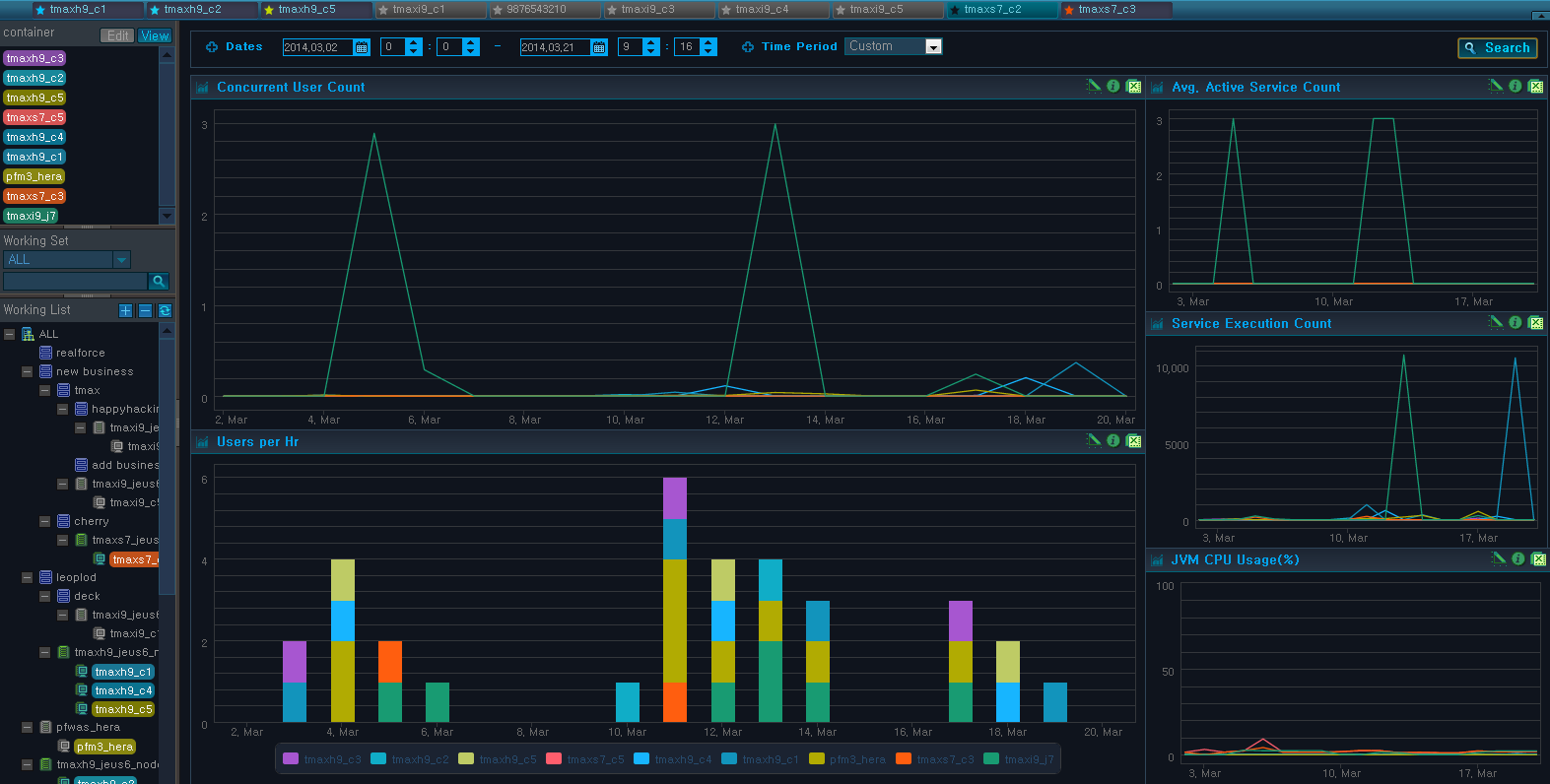Switch to the tmaxi9_c1 tab
Screen dimensions: 1550x784
tap(430, 10)
